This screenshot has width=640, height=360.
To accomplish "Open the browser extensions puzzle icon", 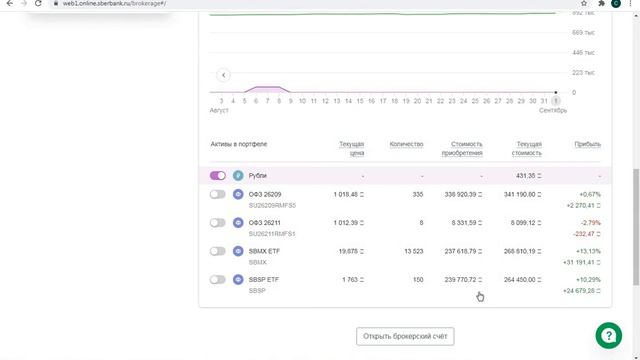I will [x=601, y=3].
